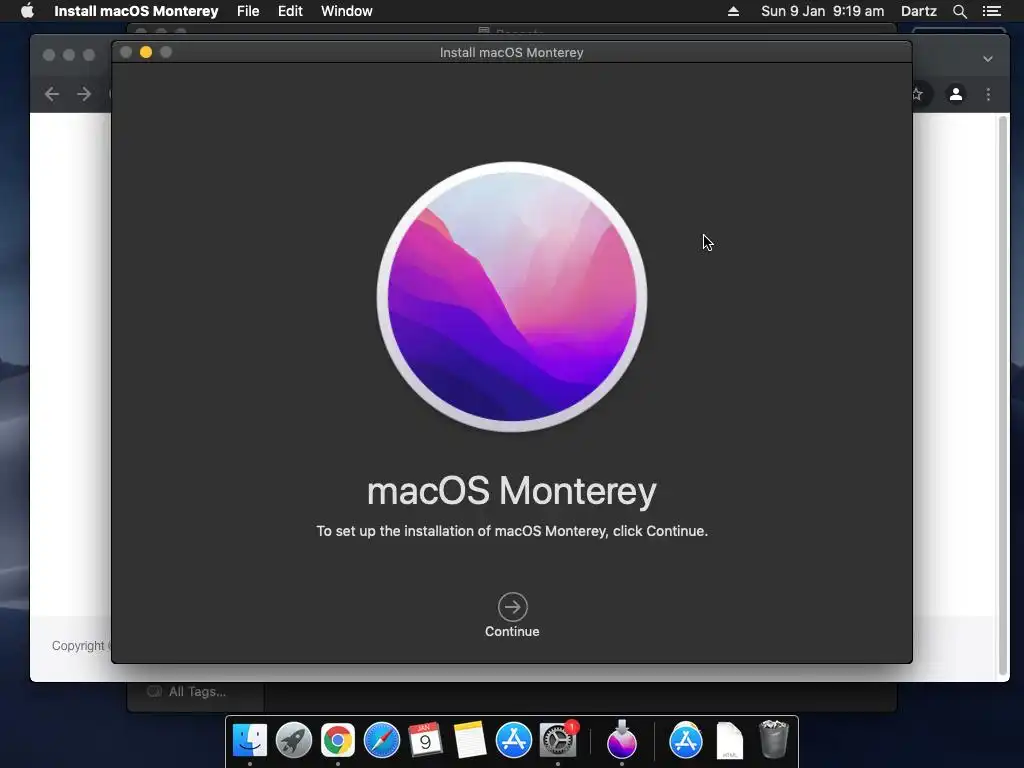Open the Window menu
The image size is (1024, 768).
click(347, 11)
